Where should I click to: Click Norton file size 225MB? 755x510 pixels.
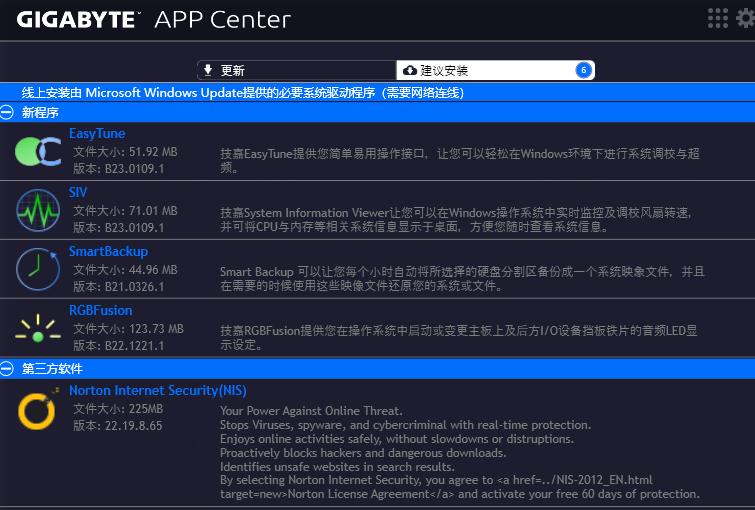click(118, 409)
